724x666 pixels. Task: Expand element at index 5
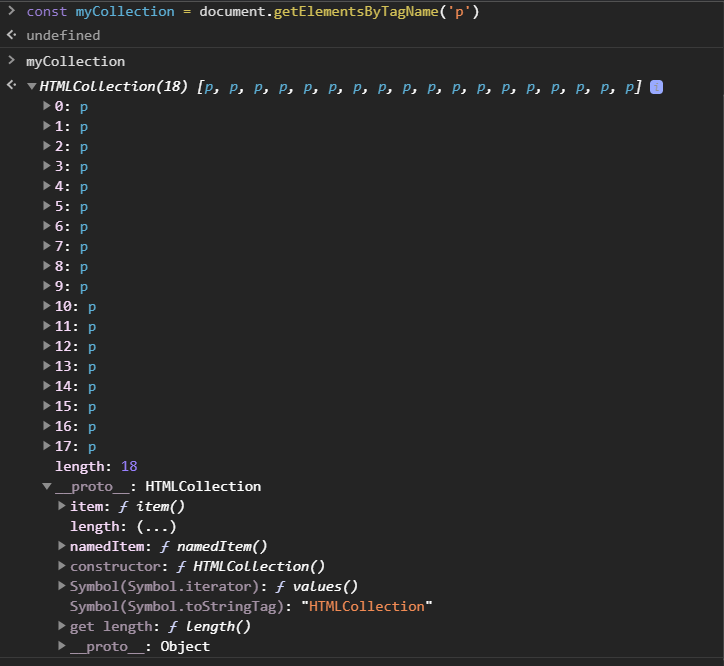(47, 206)
